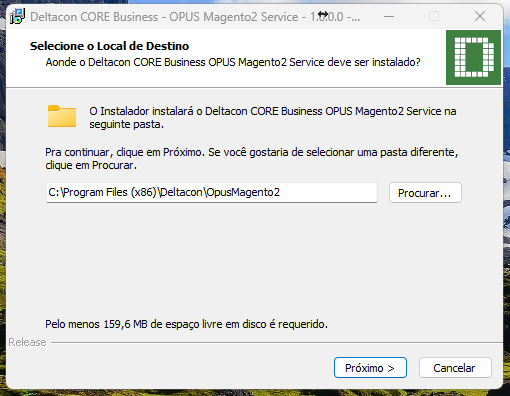Click the green Deltacon logo image
Image resolution: width=510 pixels, height=396 pixels.
pyautogui.click(x=473, y=57)
